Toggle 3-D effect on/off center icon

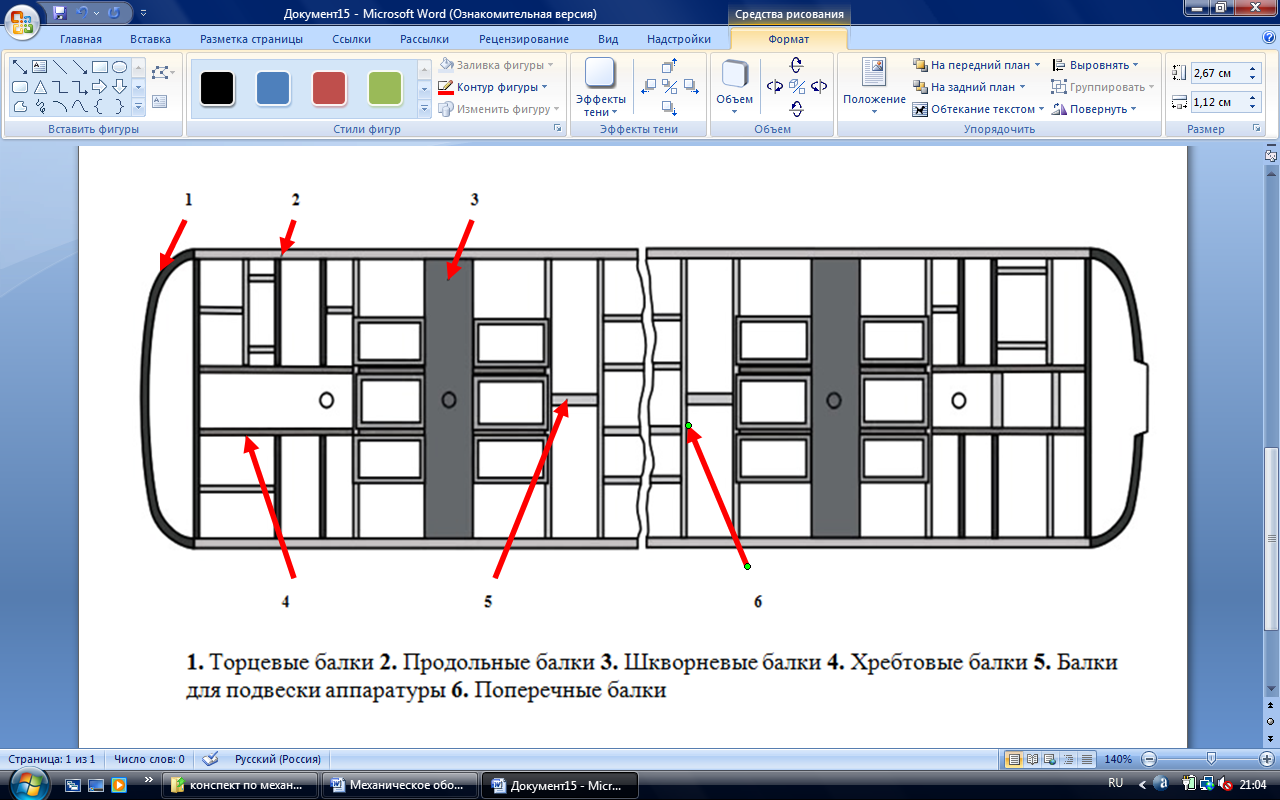(x=796, y=86)
